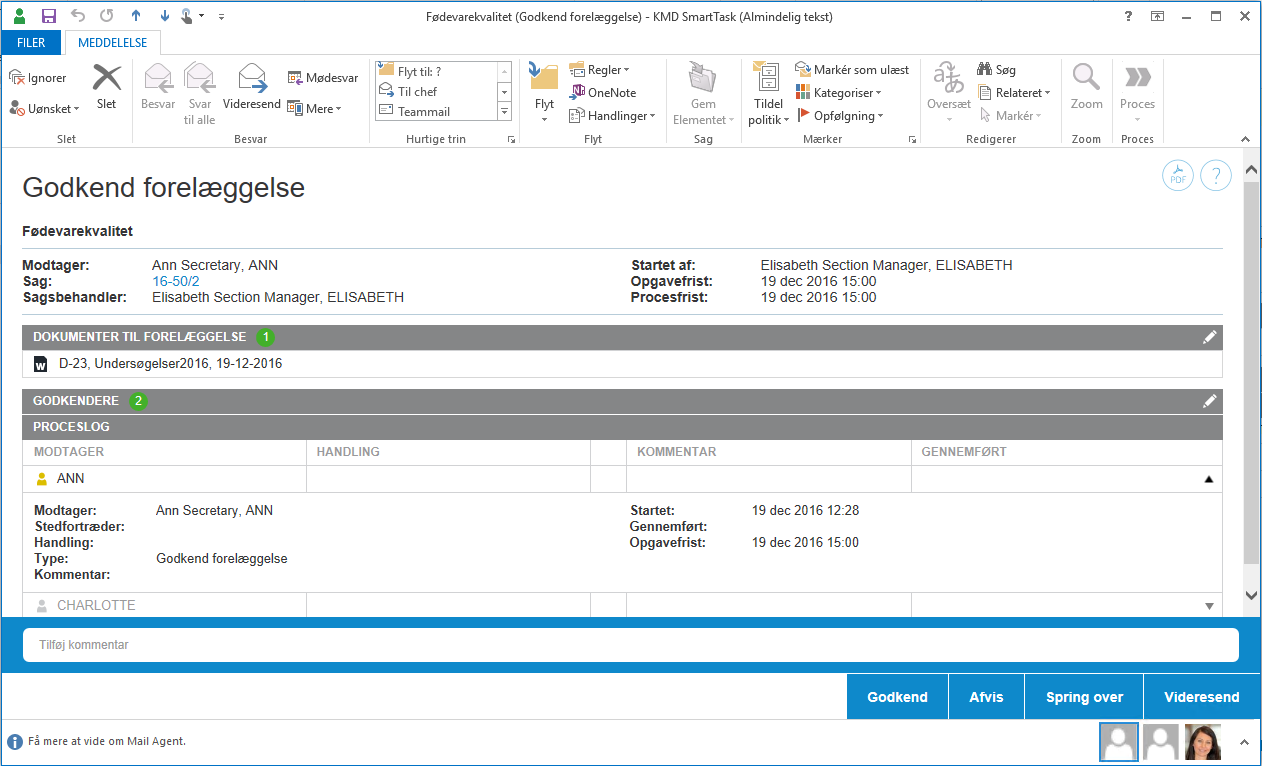1262x766 pixels.
Task: Delete message with Slet icon
Action: (107, 78)
